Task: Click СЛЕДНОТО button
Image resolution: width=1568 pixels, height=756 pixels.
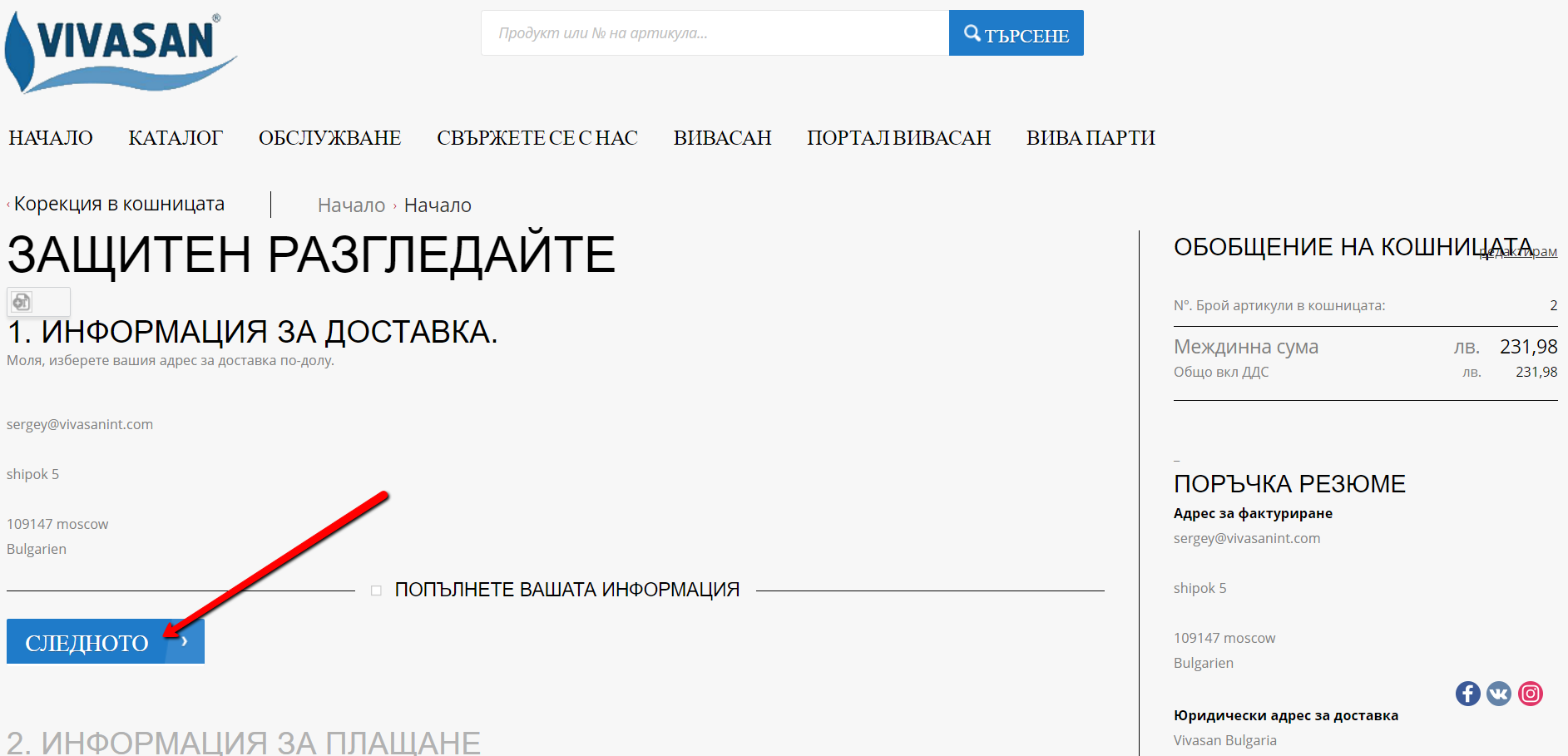Action: click(x=106, y=641)
